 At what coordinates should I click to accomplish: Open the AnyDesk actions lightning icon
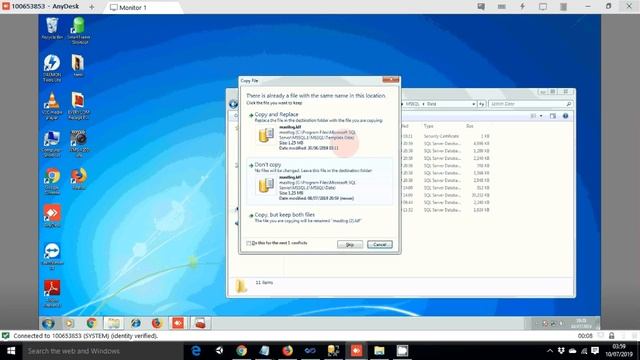point(522,7)
